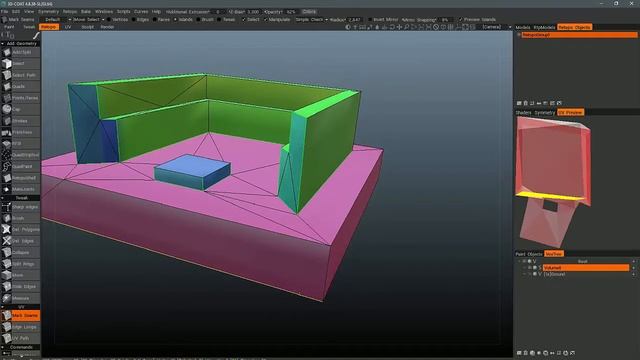The width and height of the screenshot is (640, 360).
Task: Activate the UV Path tool
Action: click(x=20, y=338)
